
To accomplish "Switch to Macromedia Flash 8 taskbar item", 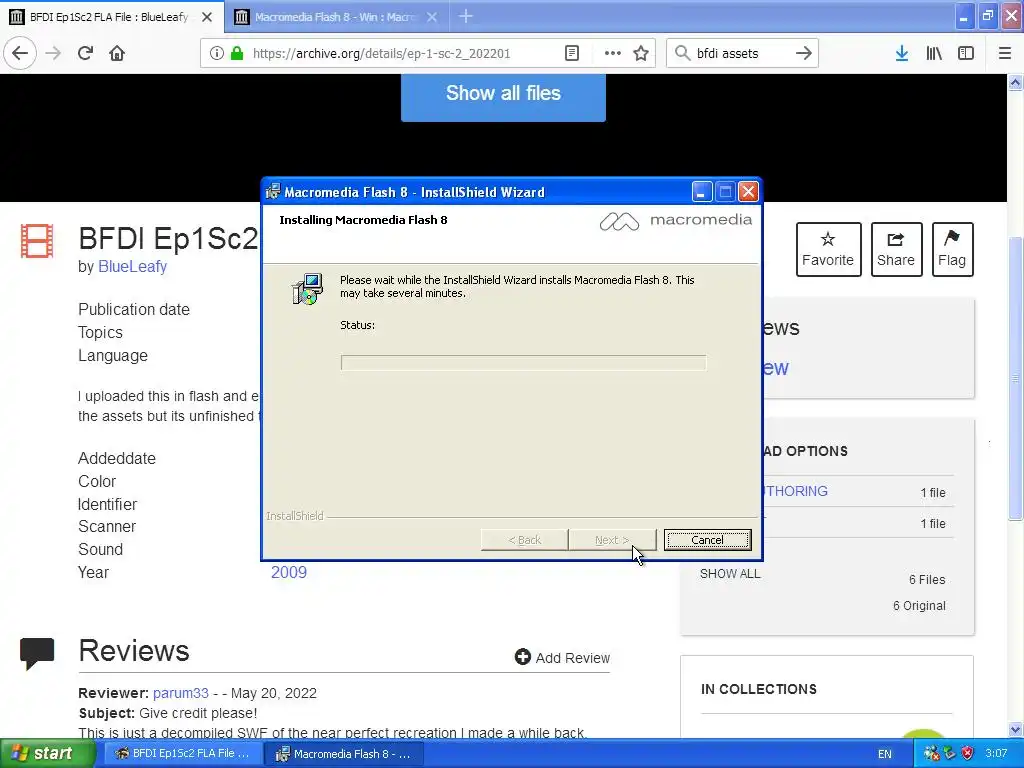I will [x=344, y=754].
